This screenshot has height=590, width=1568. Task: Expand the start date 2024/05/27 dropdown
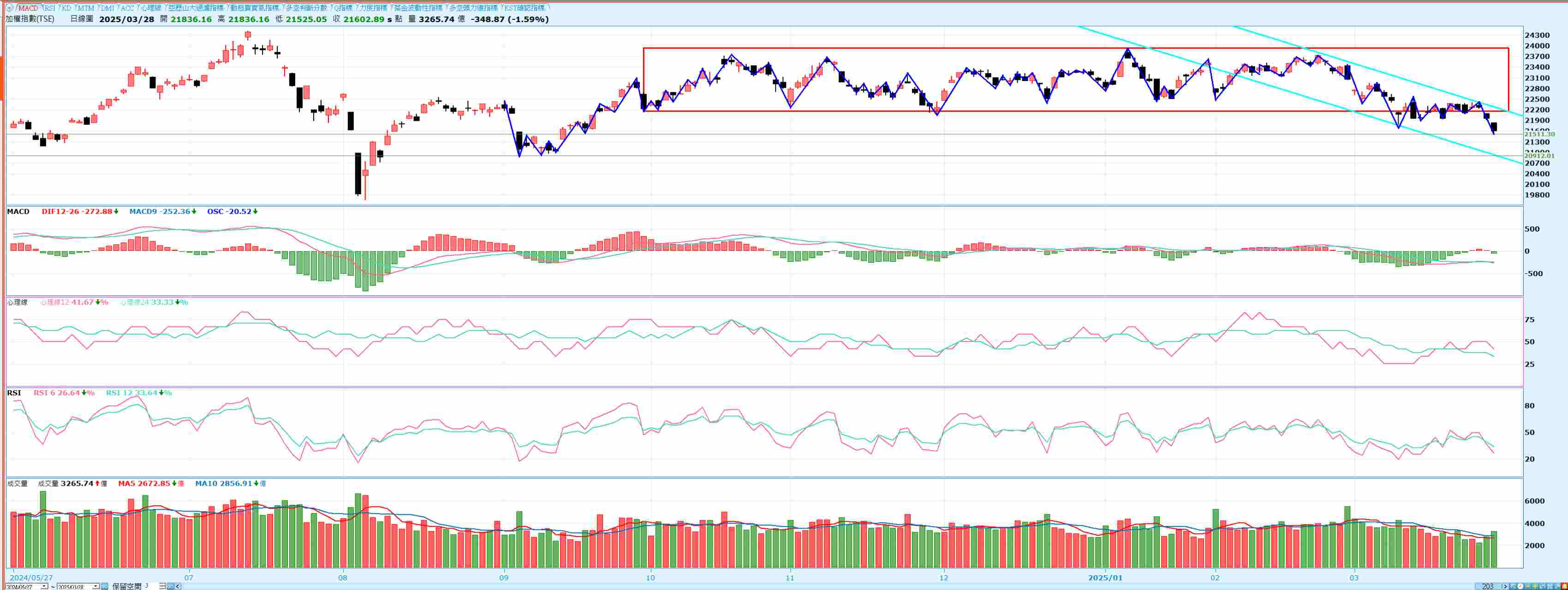pyautogui.click(x=44, y=586)
